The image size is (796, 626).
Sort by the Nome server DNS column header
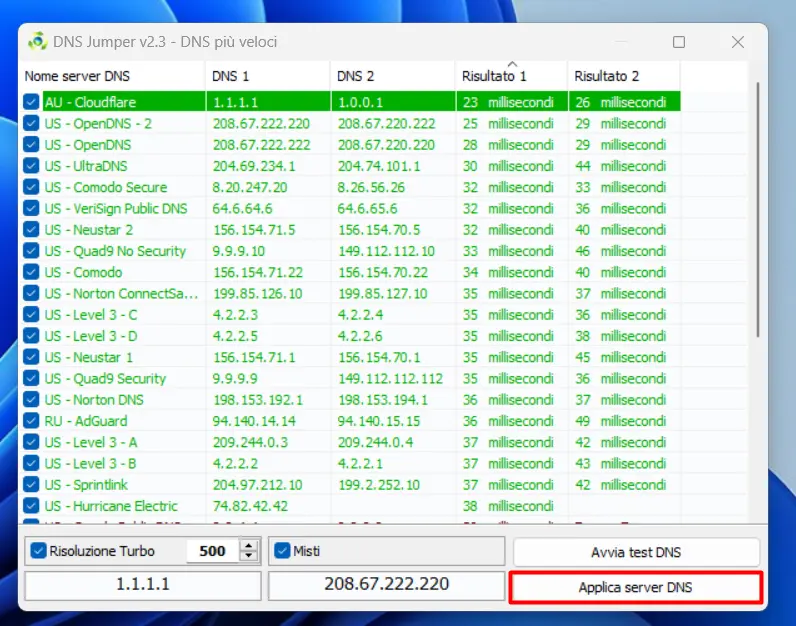pos(112,76)
